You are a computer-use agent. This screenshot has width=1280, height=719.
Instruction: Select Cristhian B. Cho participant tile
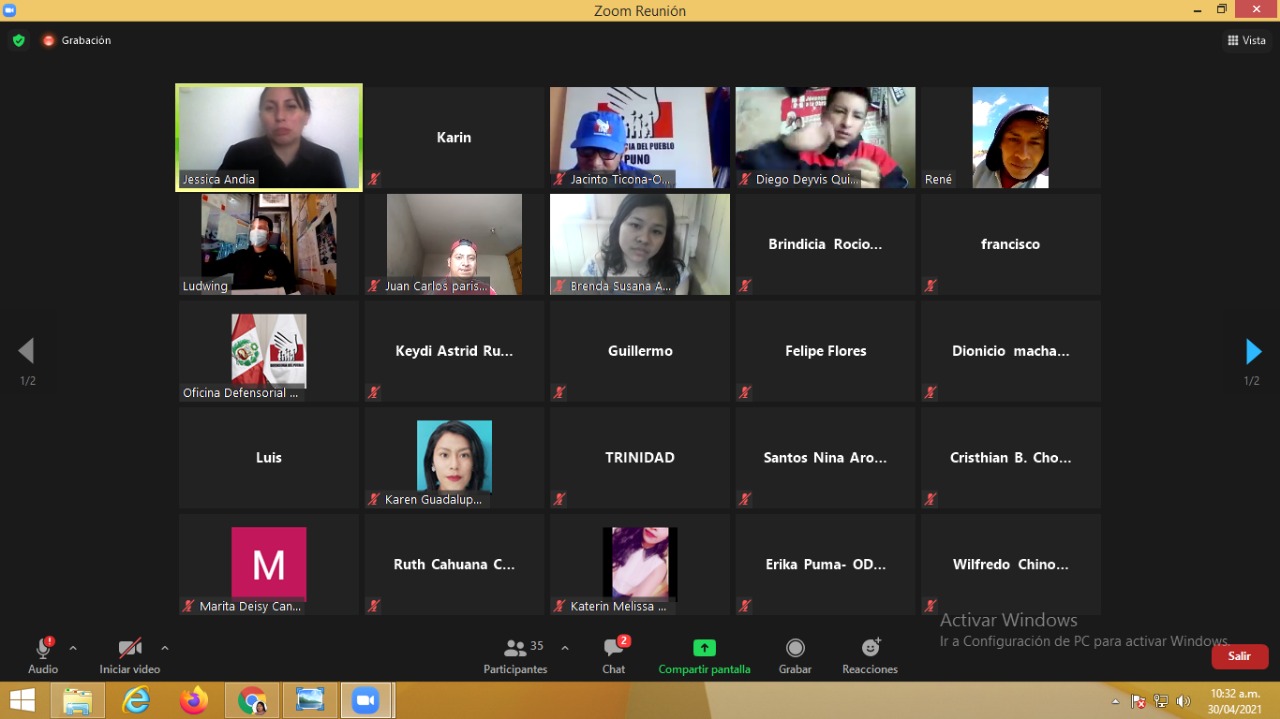coord(1011,457)
